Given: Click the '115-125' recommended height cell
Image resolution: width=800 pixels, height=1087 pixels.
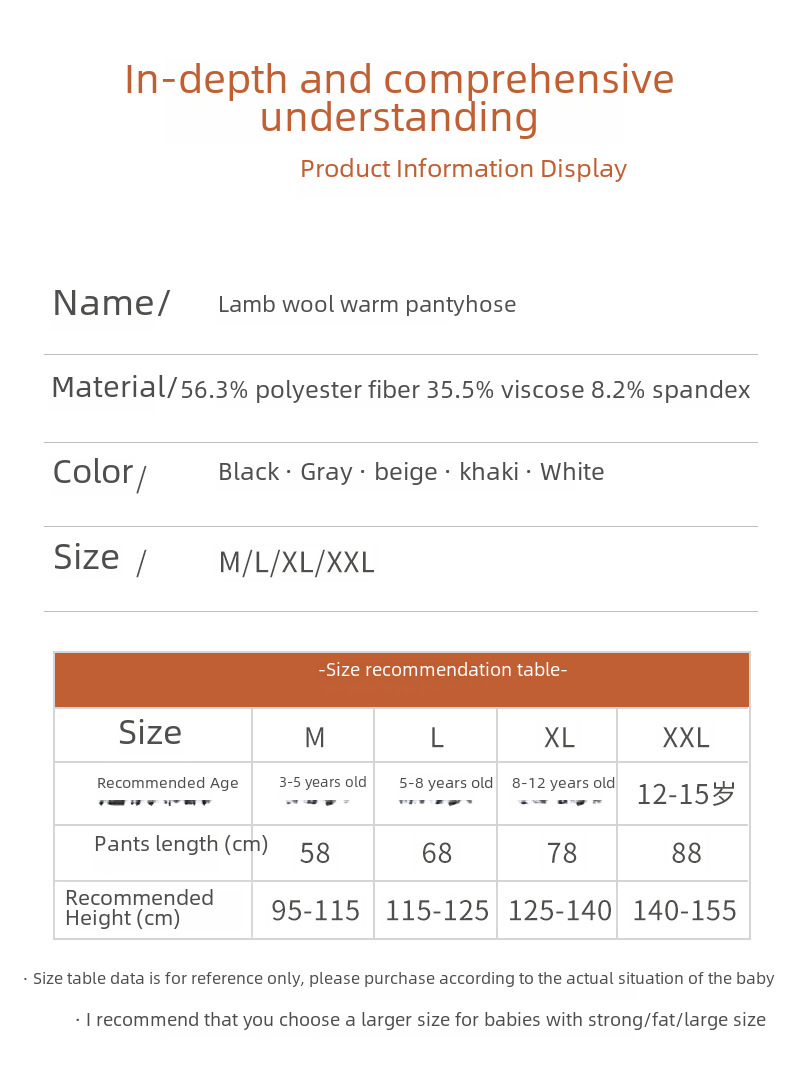Looking at the screenshot, I should pyautogui.click(x=437, y=910).
